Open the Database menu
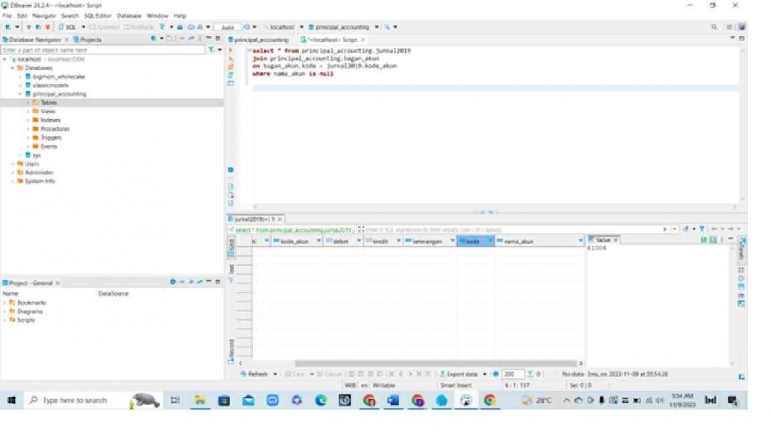770x433 pixels. 129,16
